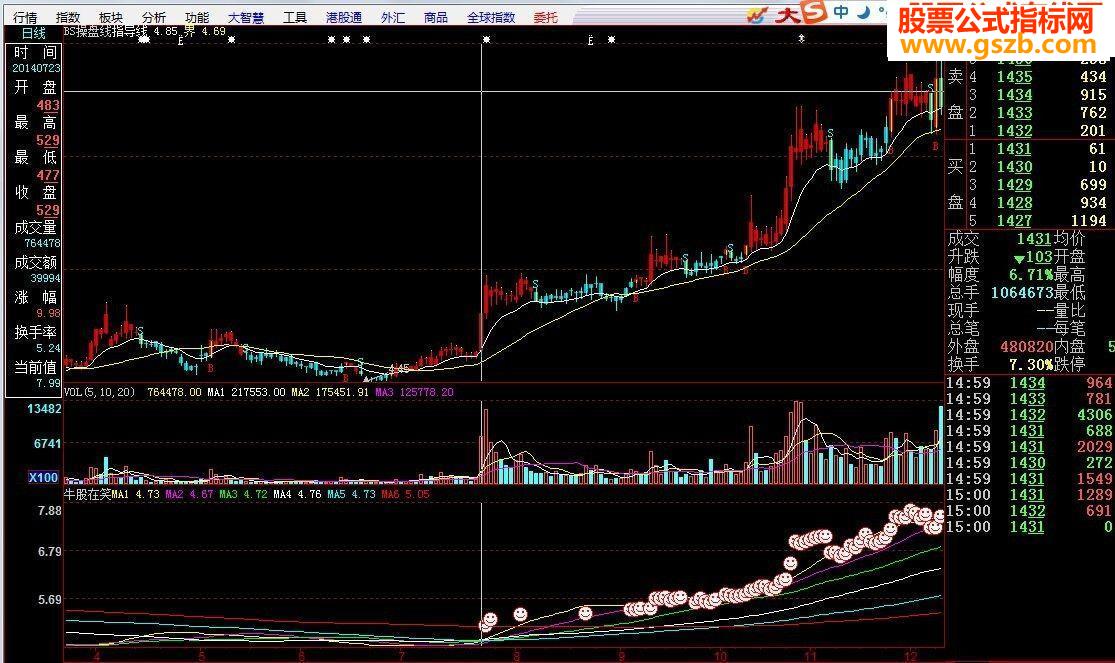Click sell level 4 price 1435
This screenshot has width=1115, height=663.
click(x=1014, y=77)
